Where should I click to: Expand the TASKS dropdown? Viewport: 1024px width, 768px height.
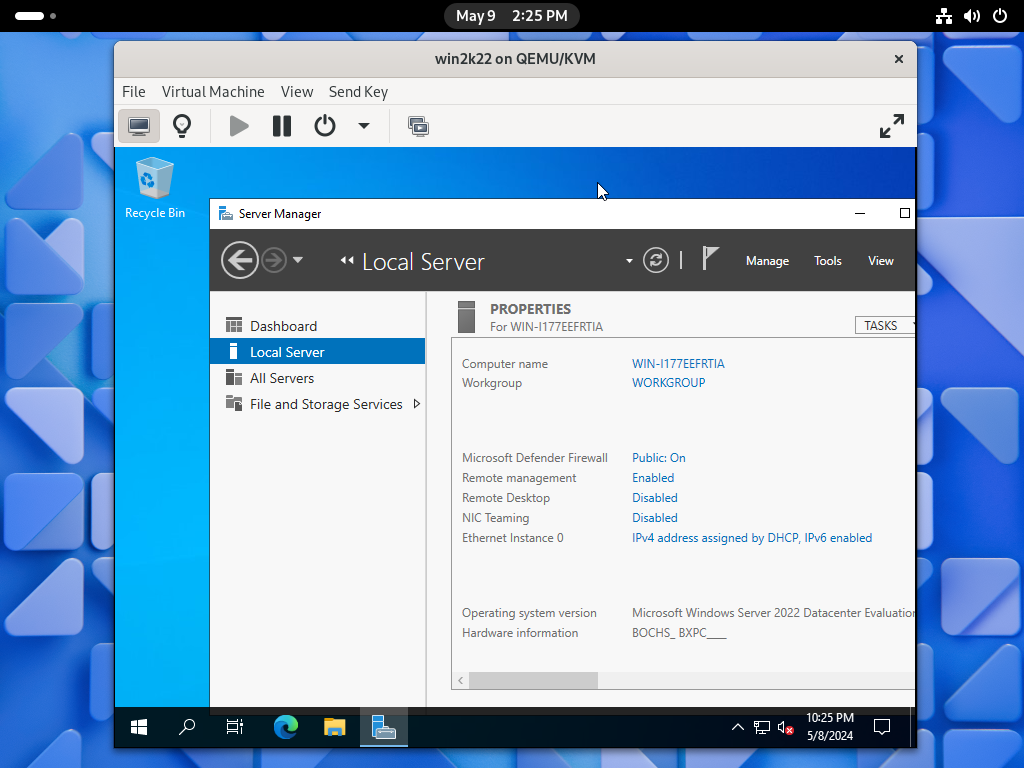[x=886, y=326]
